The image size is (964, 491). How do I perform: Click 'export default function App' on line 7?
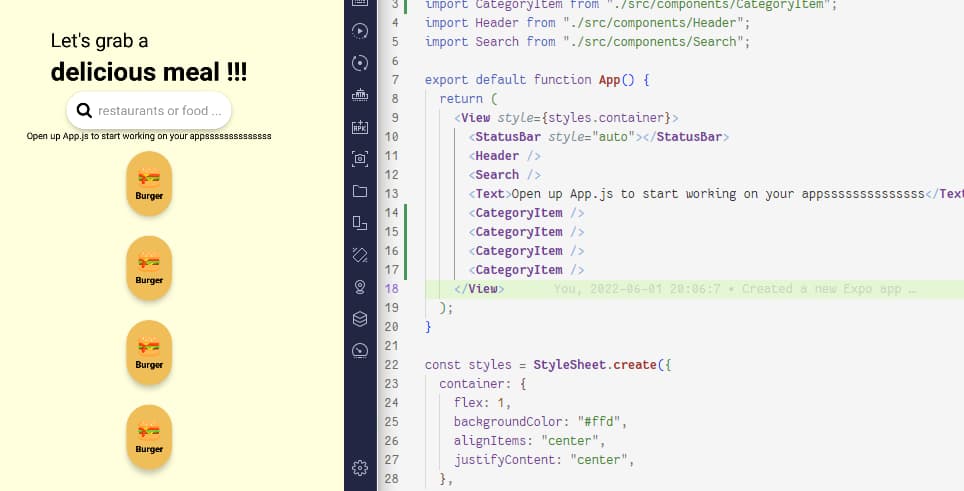click(523, 80)
